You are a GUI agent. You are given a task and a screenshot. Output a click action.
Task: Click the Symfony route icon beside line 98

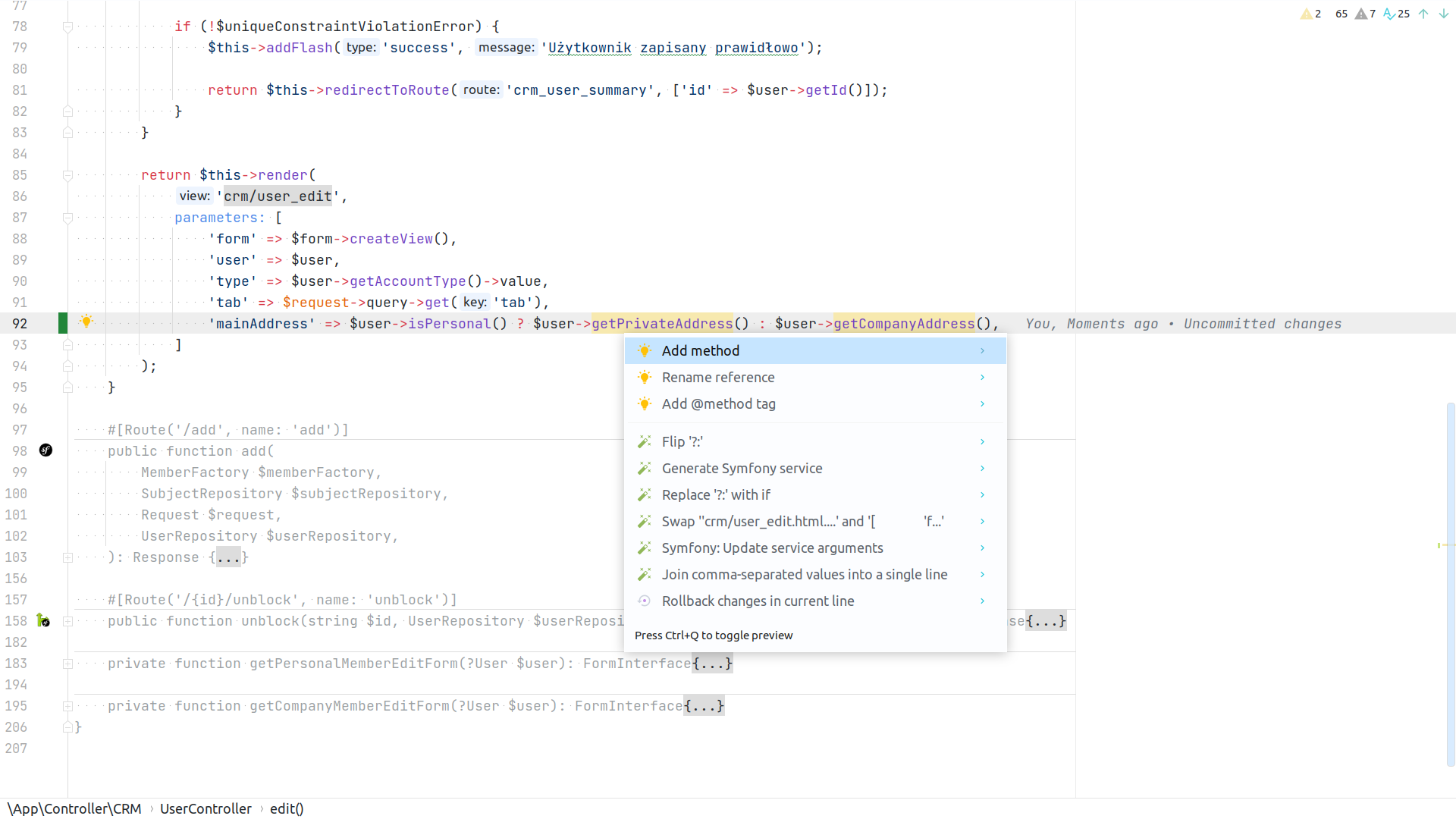tap(45, 450)
